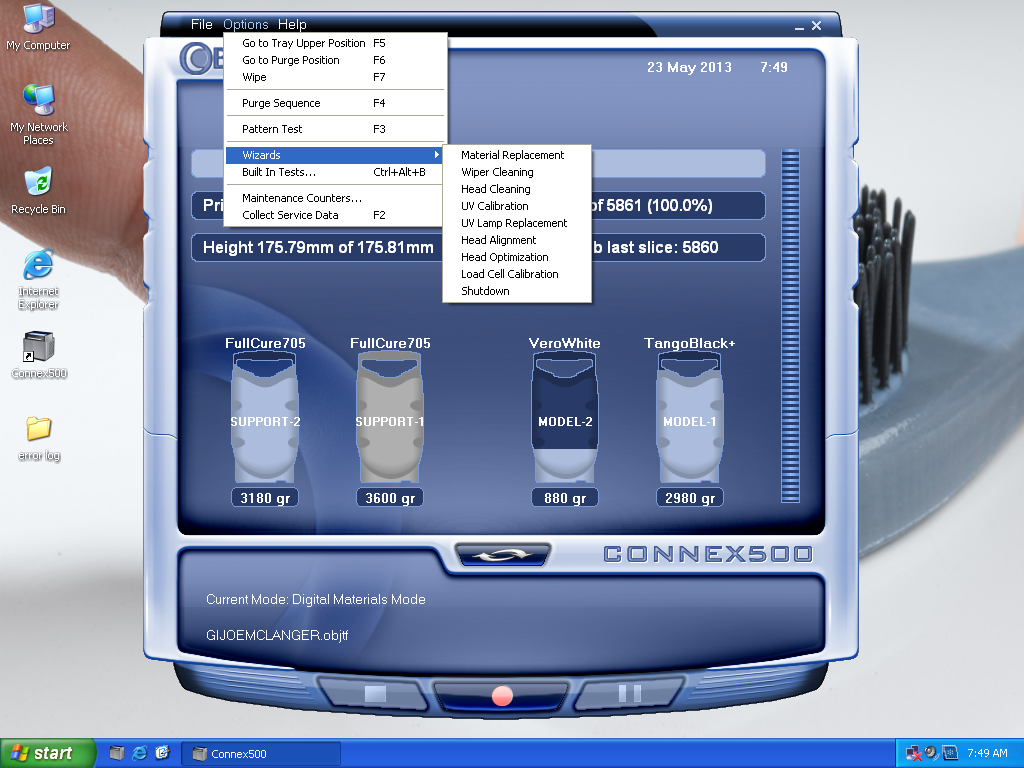Close the Connex500 window

[x=816, y=25]
